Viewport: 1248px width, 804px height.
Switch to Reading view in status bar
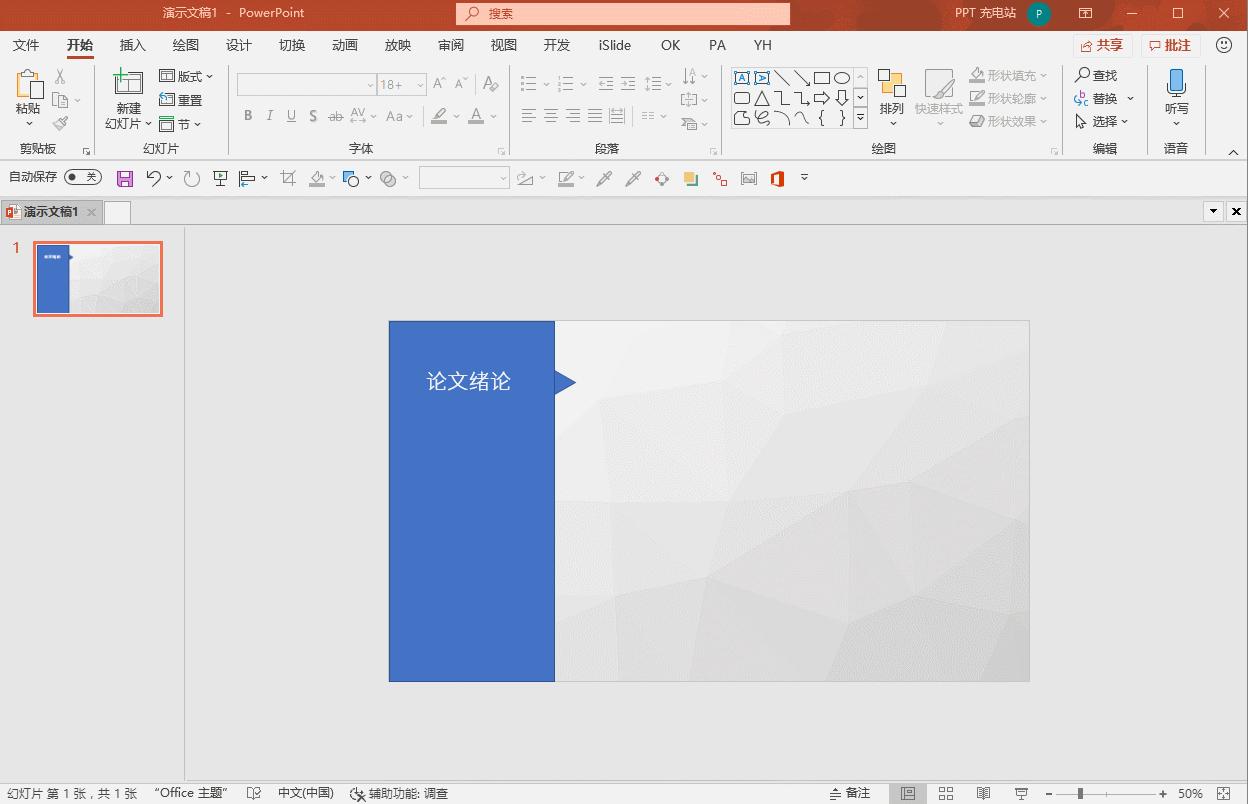tap(983, 793)
